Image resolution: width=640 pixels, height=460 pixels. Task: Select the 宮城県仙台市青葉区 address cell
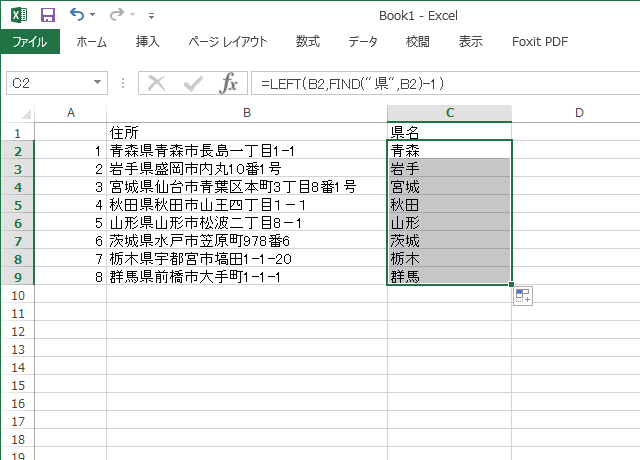[247, 187]
